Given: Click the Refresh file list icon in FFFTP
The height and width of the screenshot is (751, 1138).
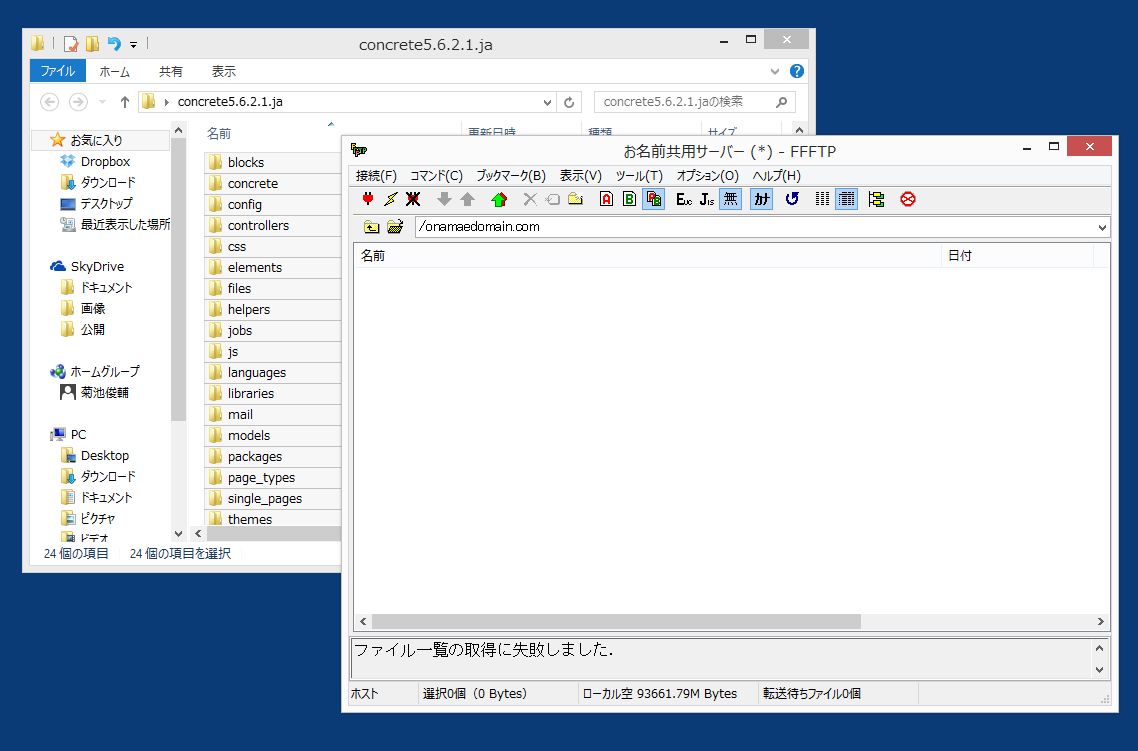Looking at the screenshot, I should (x=792, y=199).
